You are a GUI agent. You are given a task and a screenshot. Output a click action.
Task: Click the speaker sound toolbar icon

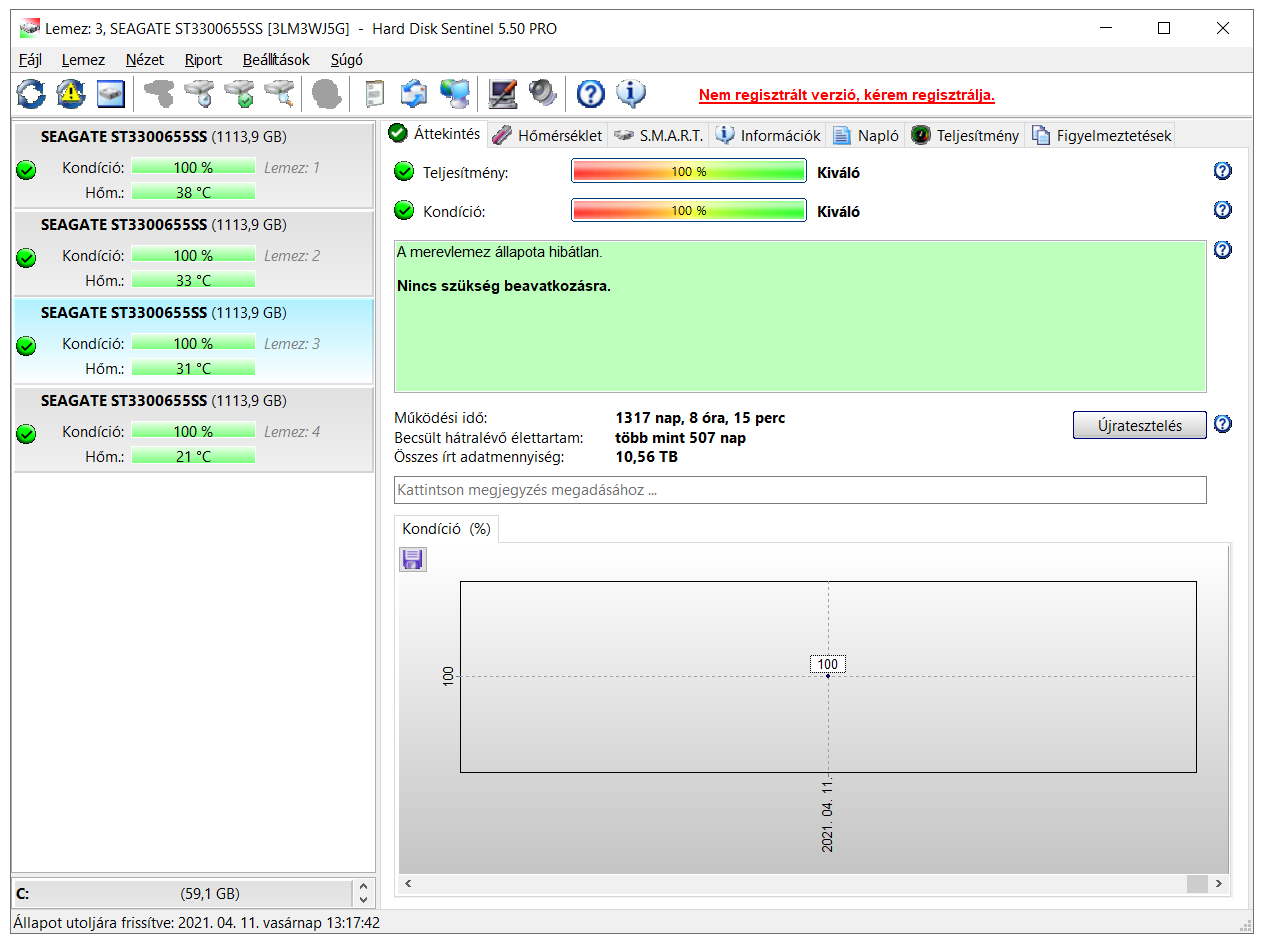click(542, 94)
